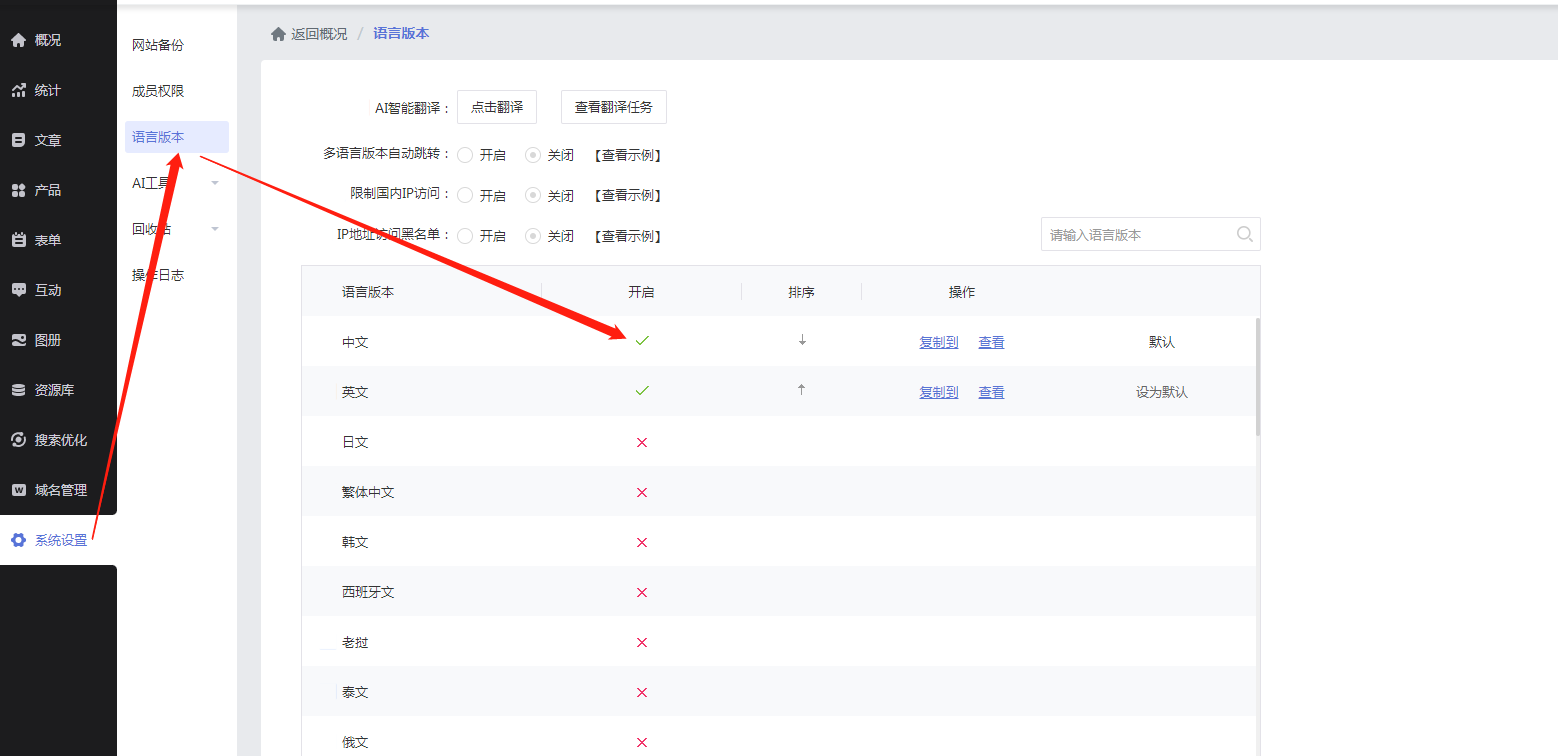Click the language table vertical scrollbar
The height and width of the screenshot is (756, 1558).
tap(1257, 378)
